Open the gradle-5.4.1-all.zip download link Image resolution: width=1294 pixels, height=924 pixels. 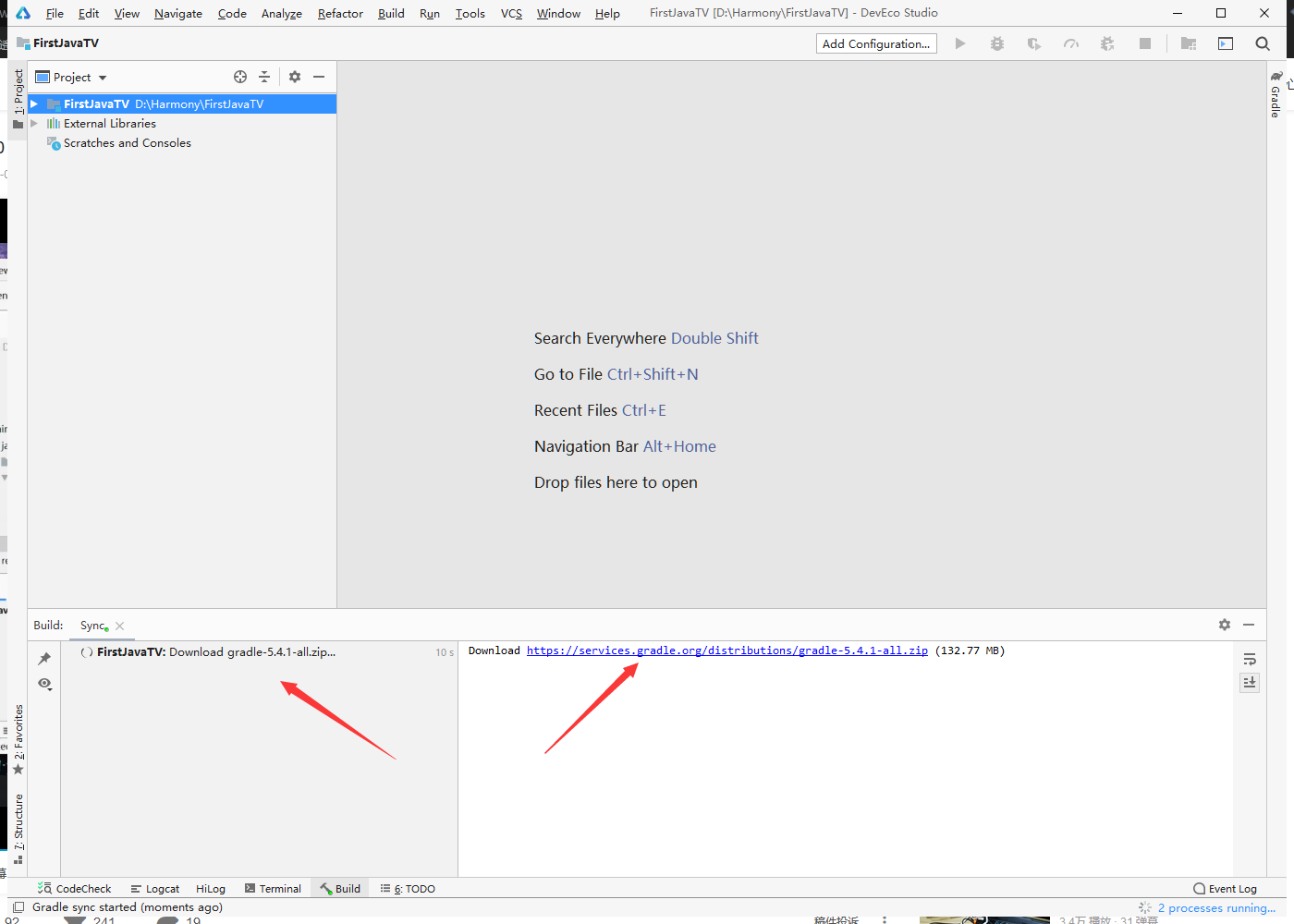727,650
